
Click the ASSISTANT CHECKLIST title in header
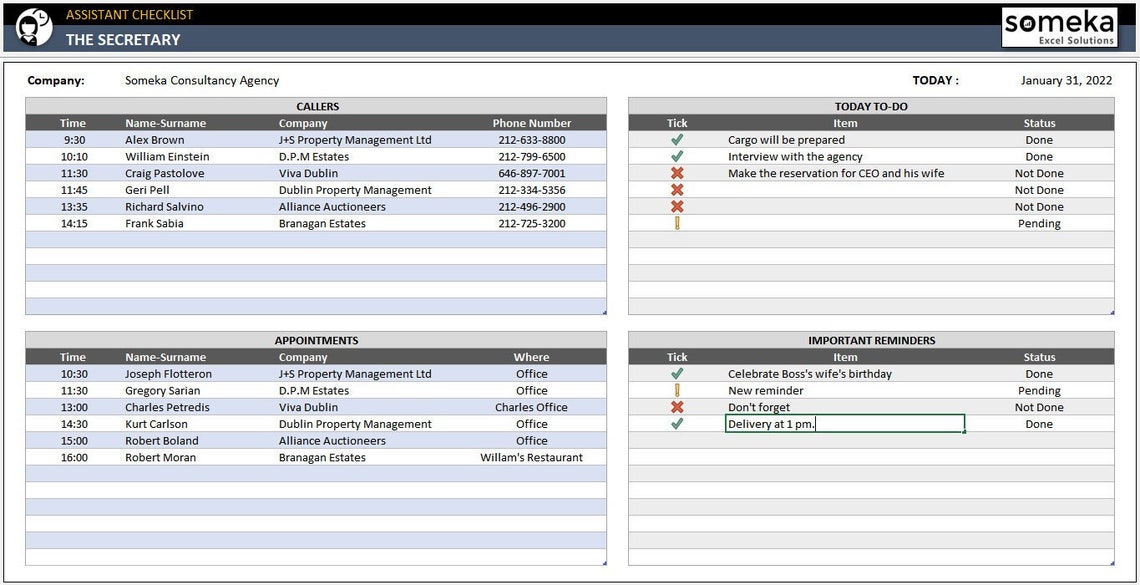pyautogui.click(x=129, y=14)
